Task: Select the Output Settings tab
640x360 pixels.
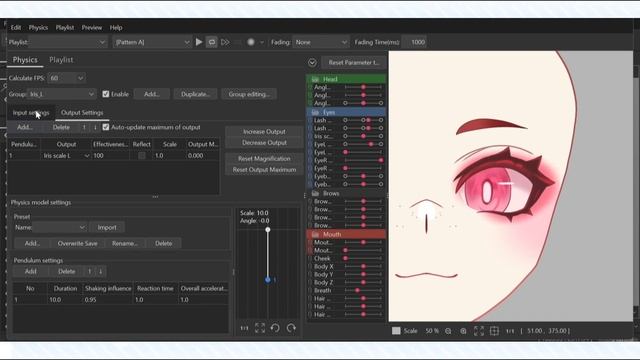Action: click(x=82, y=113)
